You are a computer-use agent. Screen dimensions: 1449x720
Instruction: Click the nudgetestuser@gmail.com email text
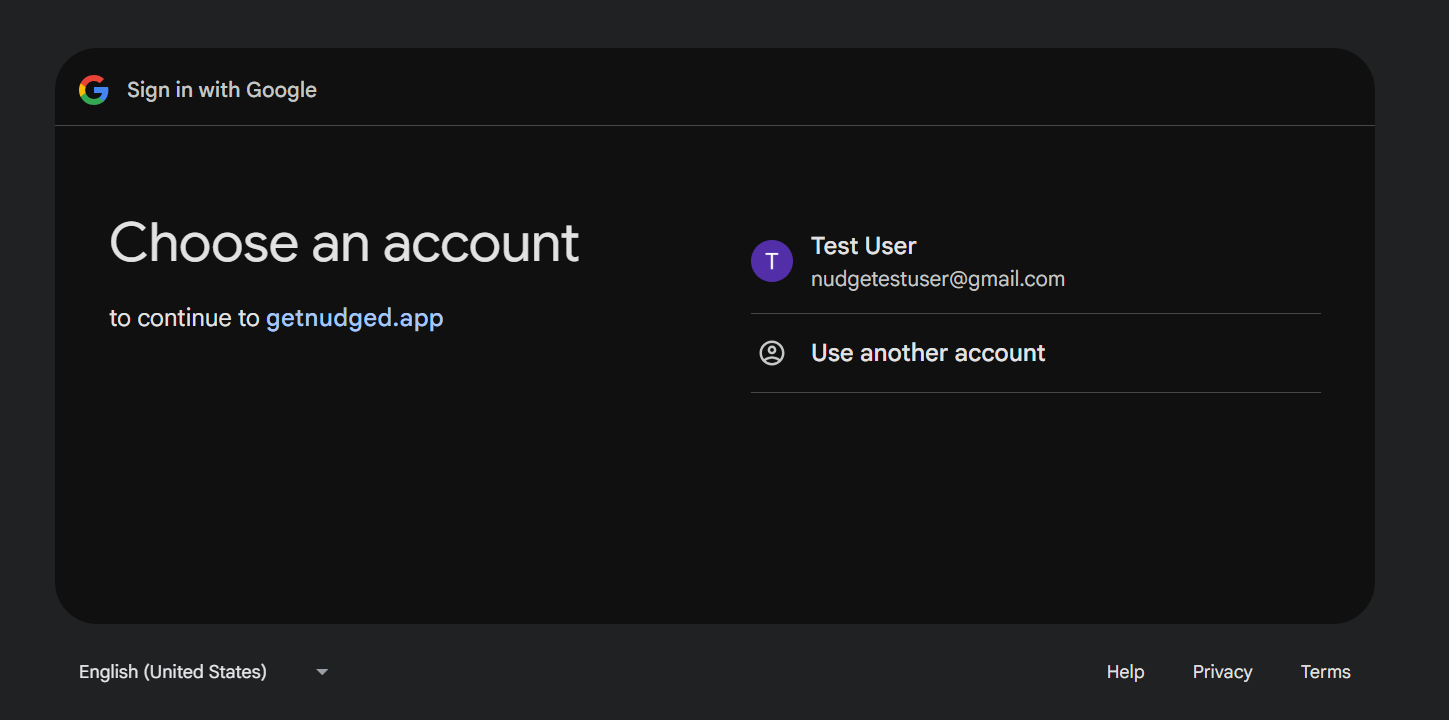tap(937, 278)
